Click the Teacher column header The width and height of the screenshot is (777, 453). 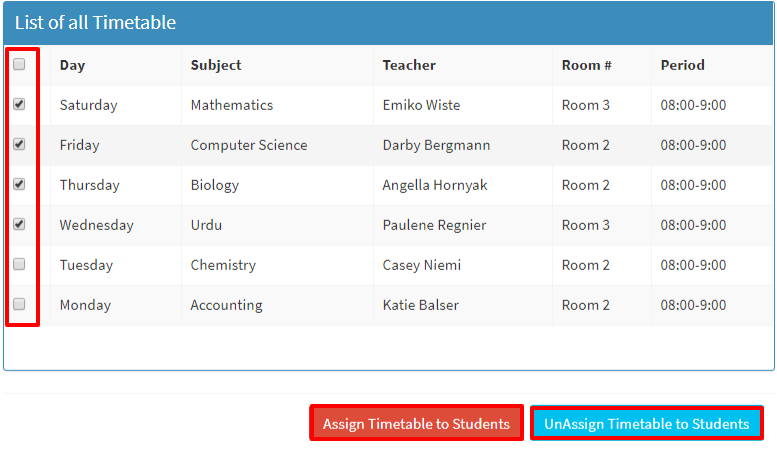click(x=409, y=65)
